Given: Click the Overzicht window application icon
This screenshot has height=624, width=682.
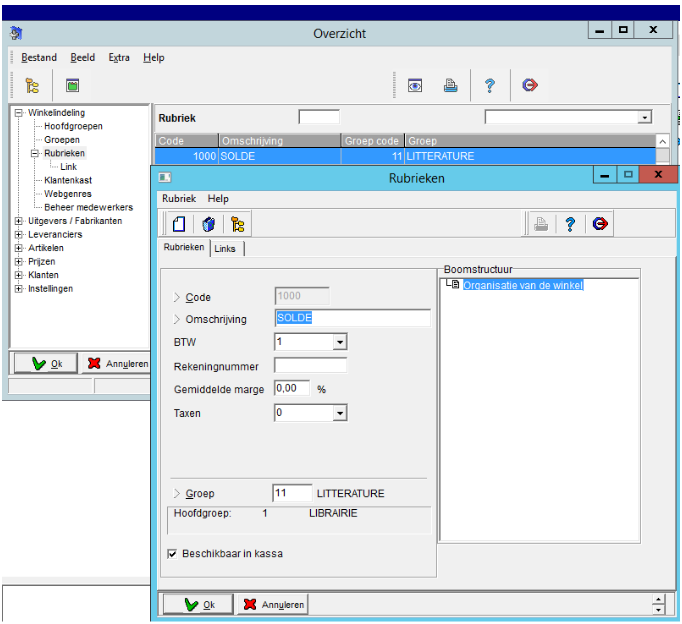Looking at the screenshot, I should pos(16,33).
